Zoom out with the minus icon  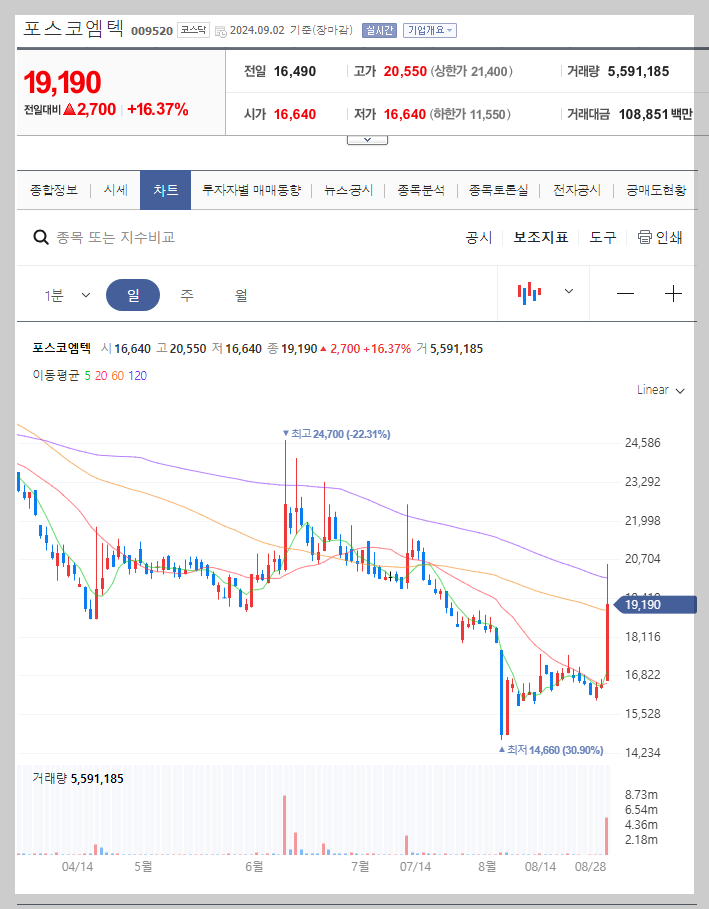click(x=625, y=293)
